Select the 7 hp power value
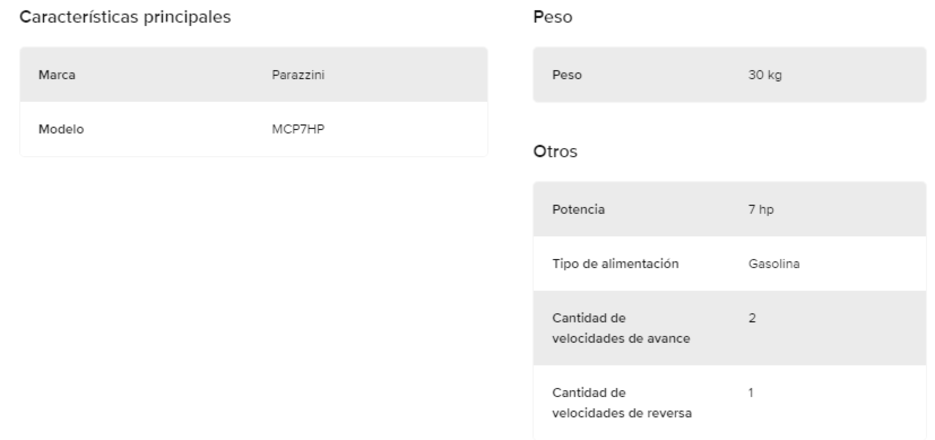The image size is (935, 440). 761,210
